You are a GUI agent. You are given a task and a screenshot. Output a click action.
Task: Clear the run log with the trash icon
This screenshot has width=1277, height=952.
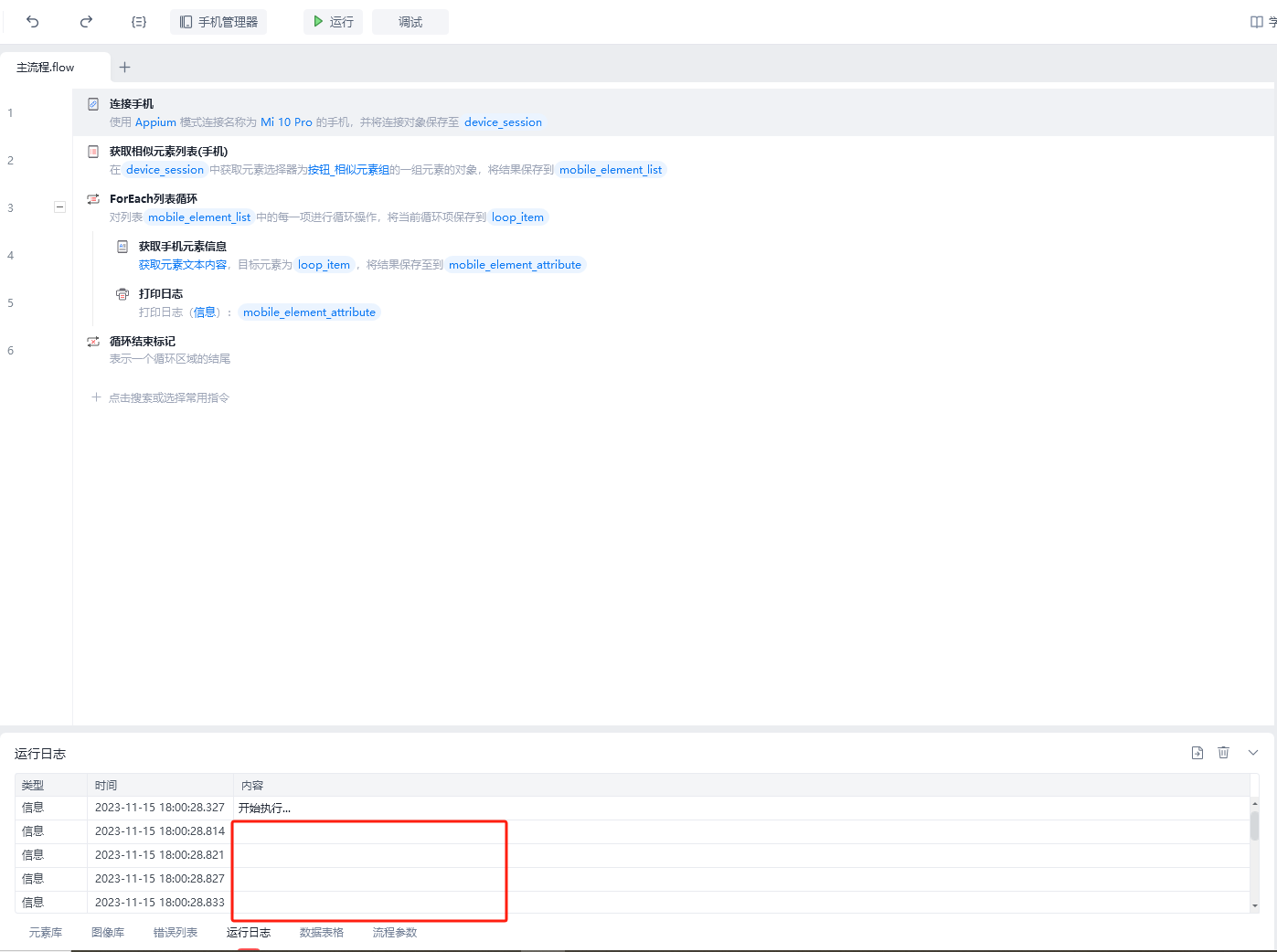pyautogui.click(x=1224, y=753)
